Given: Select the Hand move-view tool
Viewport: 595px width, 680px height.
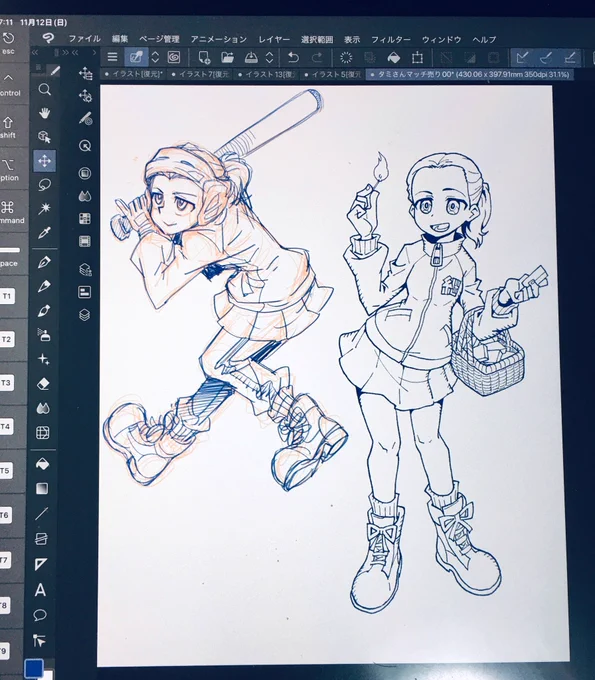Looking at the screenshot, I should pos(44,114).
